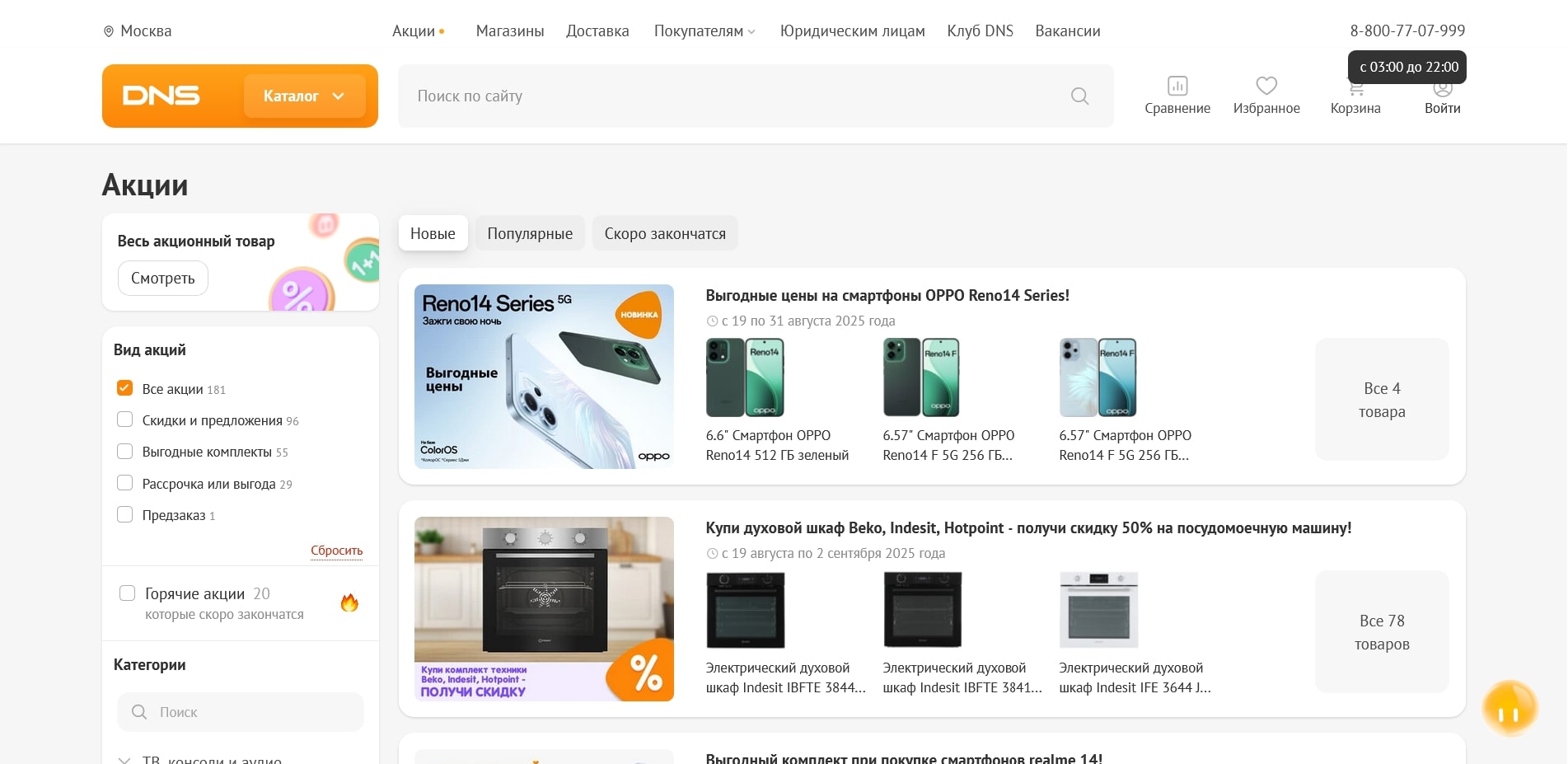Focus the Поиск по сайту field
The image size is (1568, 764).
[x=733, y=96]
